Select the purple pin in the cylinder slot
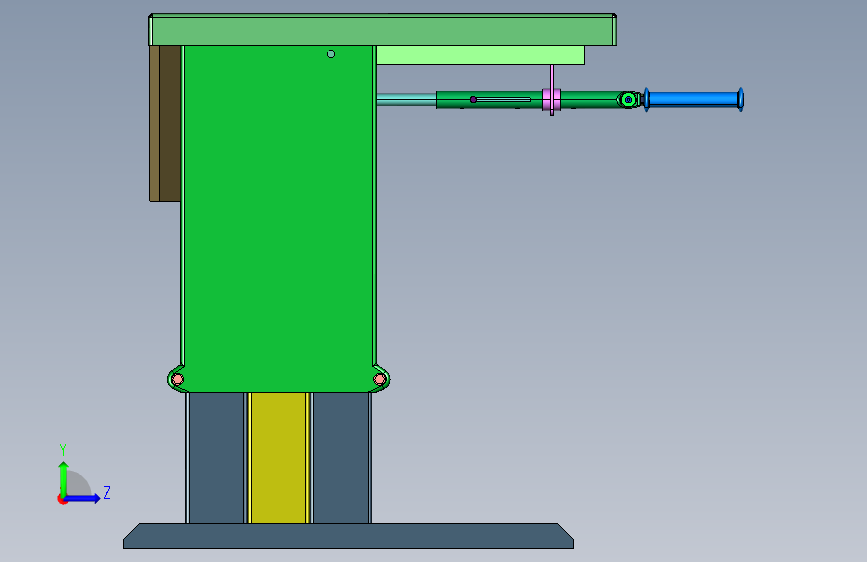This screenshot has height=562, width=867. coord(473,100)
